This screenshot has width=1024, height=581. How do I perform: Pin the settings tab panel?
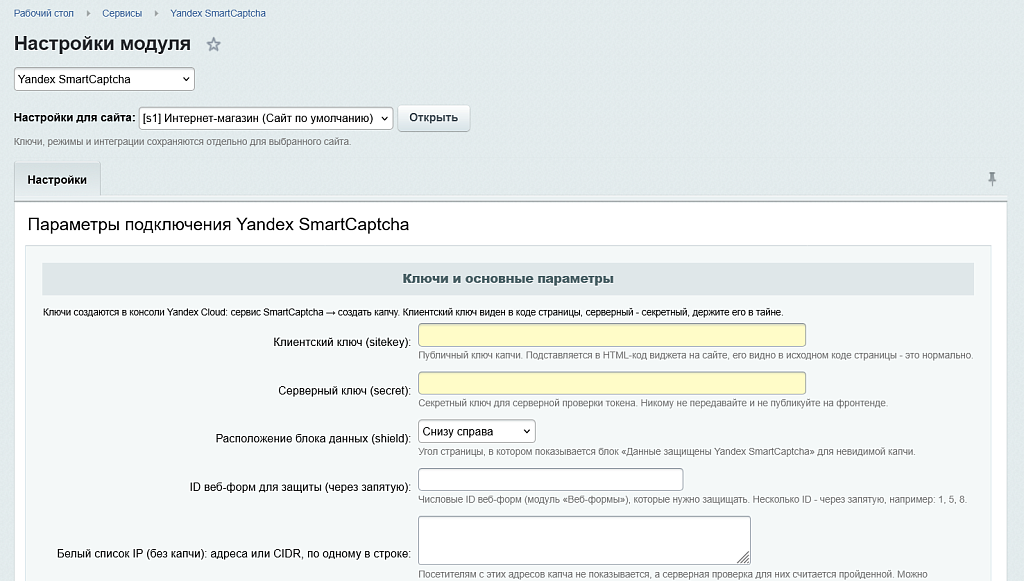click(991, 179)
